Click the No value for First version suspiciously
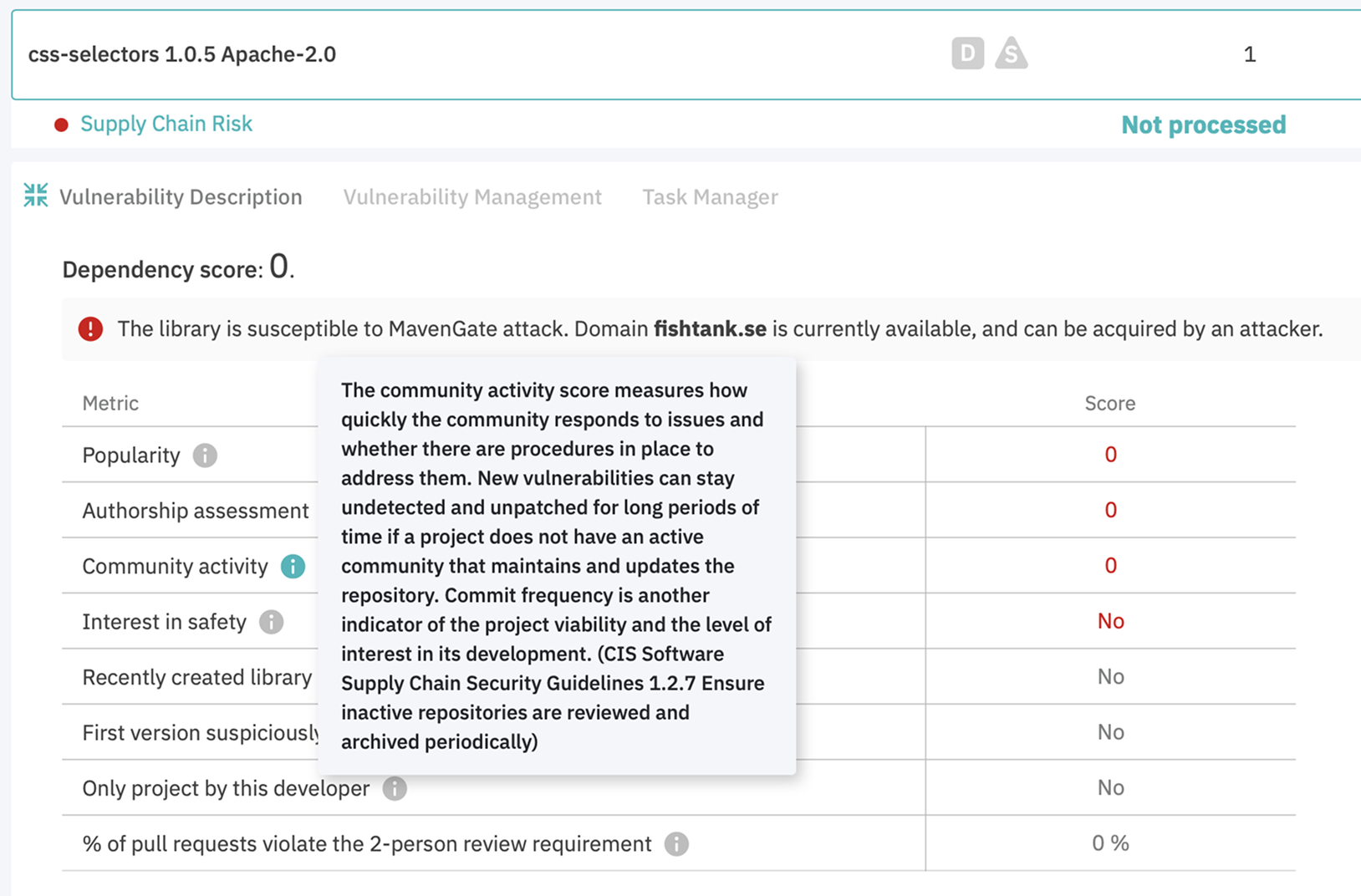The height and width of the screenshot is (896, 1361). 1110,732
